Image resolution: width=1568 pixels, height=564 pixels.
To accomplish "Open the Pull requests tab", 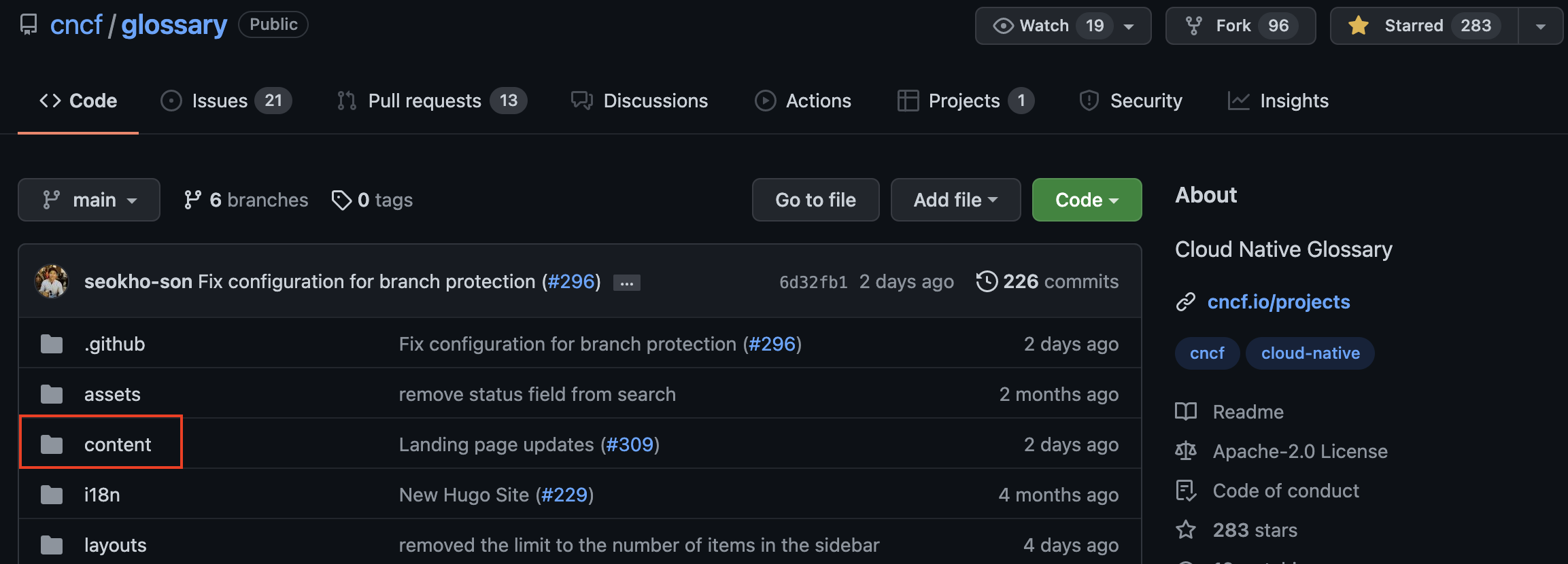I will point(432,101).
